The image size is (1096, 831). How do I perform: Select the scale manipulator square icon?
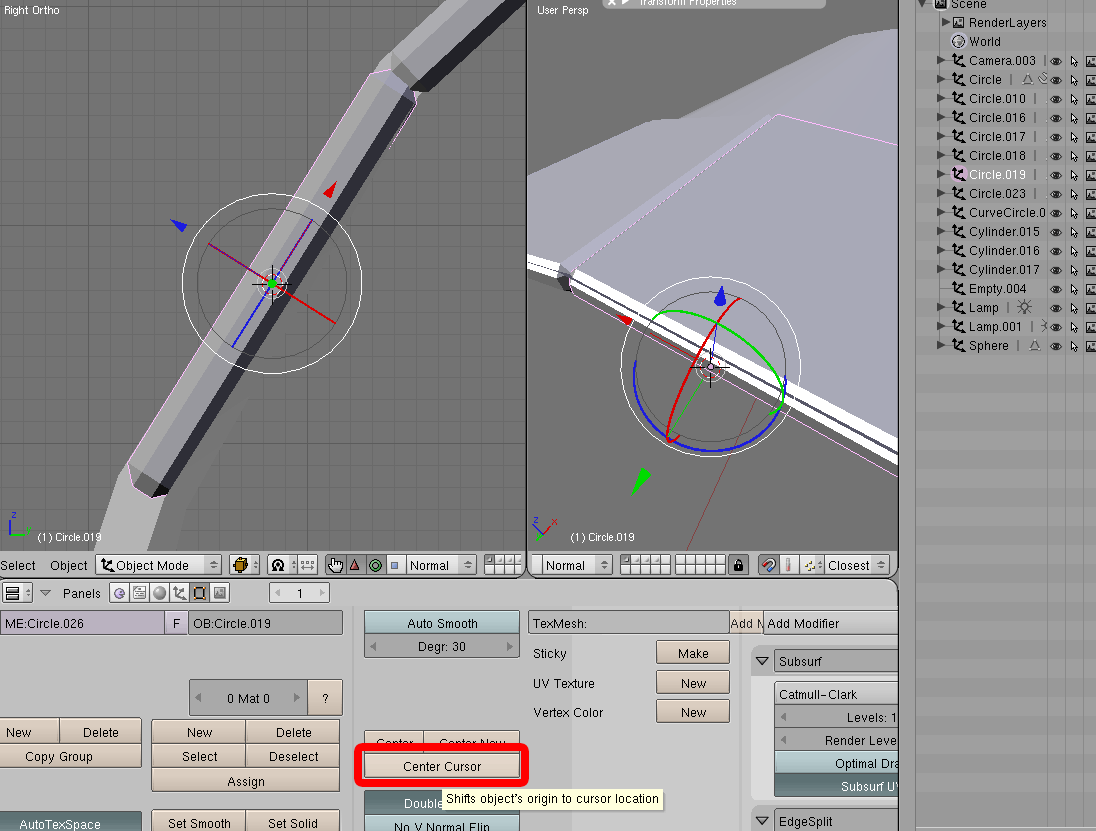click(x=394, y=565)
